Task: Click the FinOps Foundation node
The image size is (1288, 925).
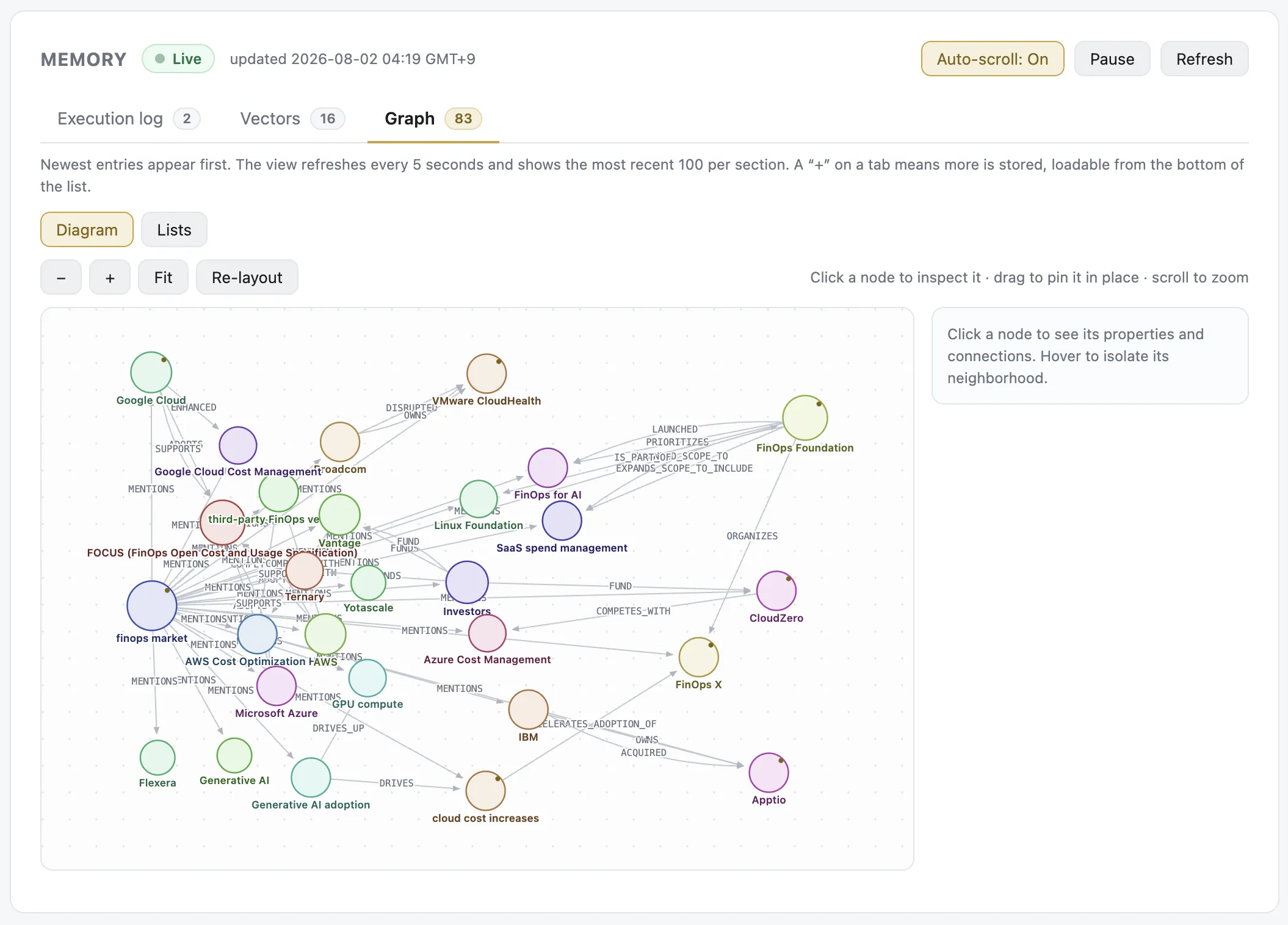Action: [805, 418]
